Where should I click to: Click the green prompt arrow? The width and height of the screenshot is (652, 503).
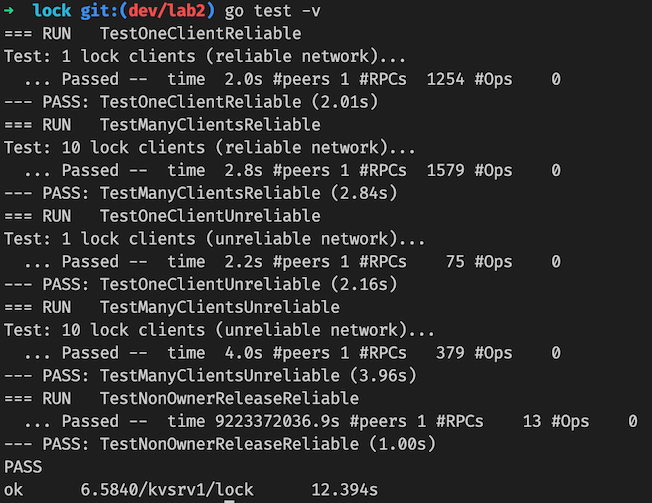tap(9, 11)
